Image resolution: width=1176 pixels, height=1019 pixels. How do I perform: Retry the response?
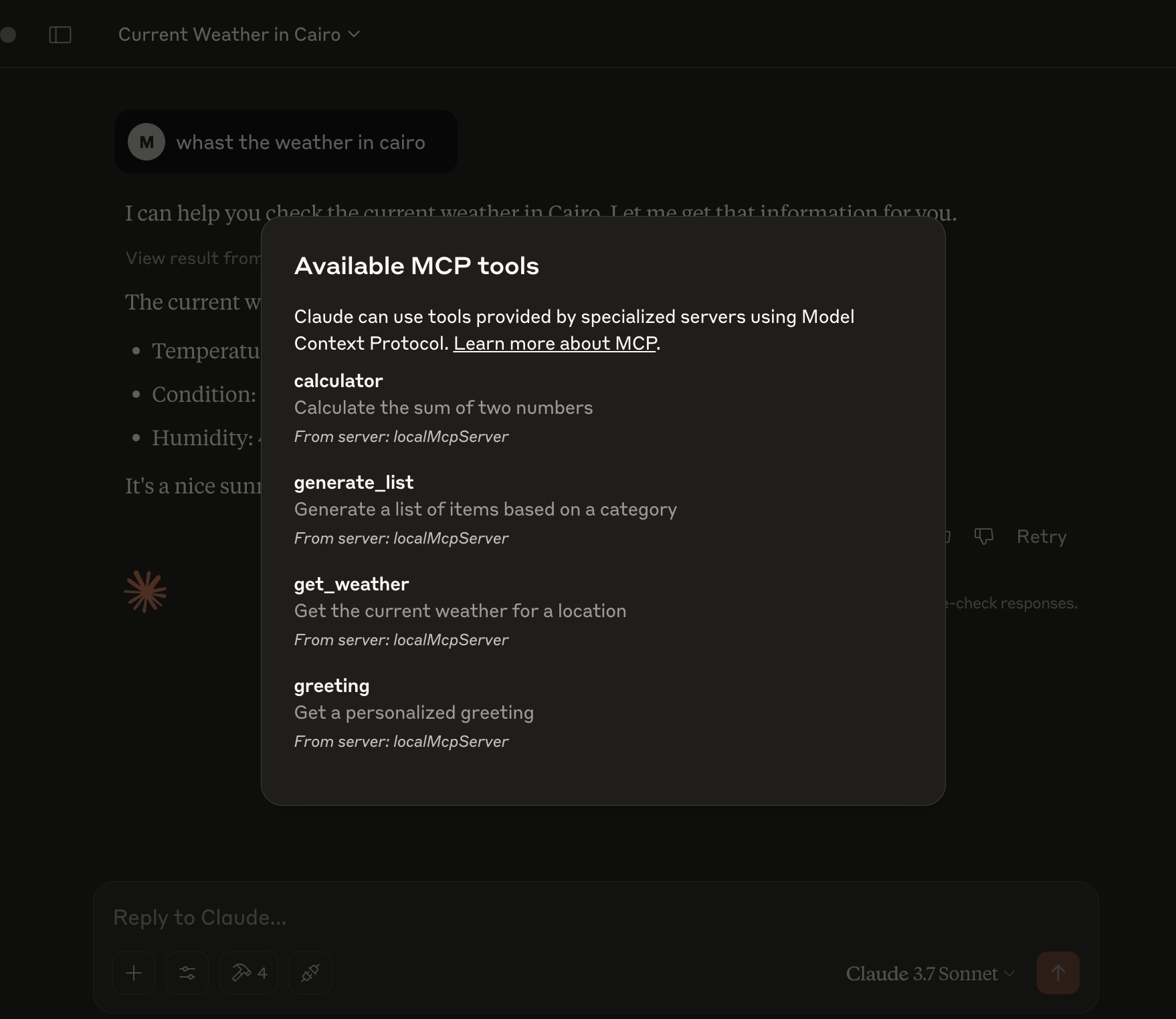point(1042,536)
